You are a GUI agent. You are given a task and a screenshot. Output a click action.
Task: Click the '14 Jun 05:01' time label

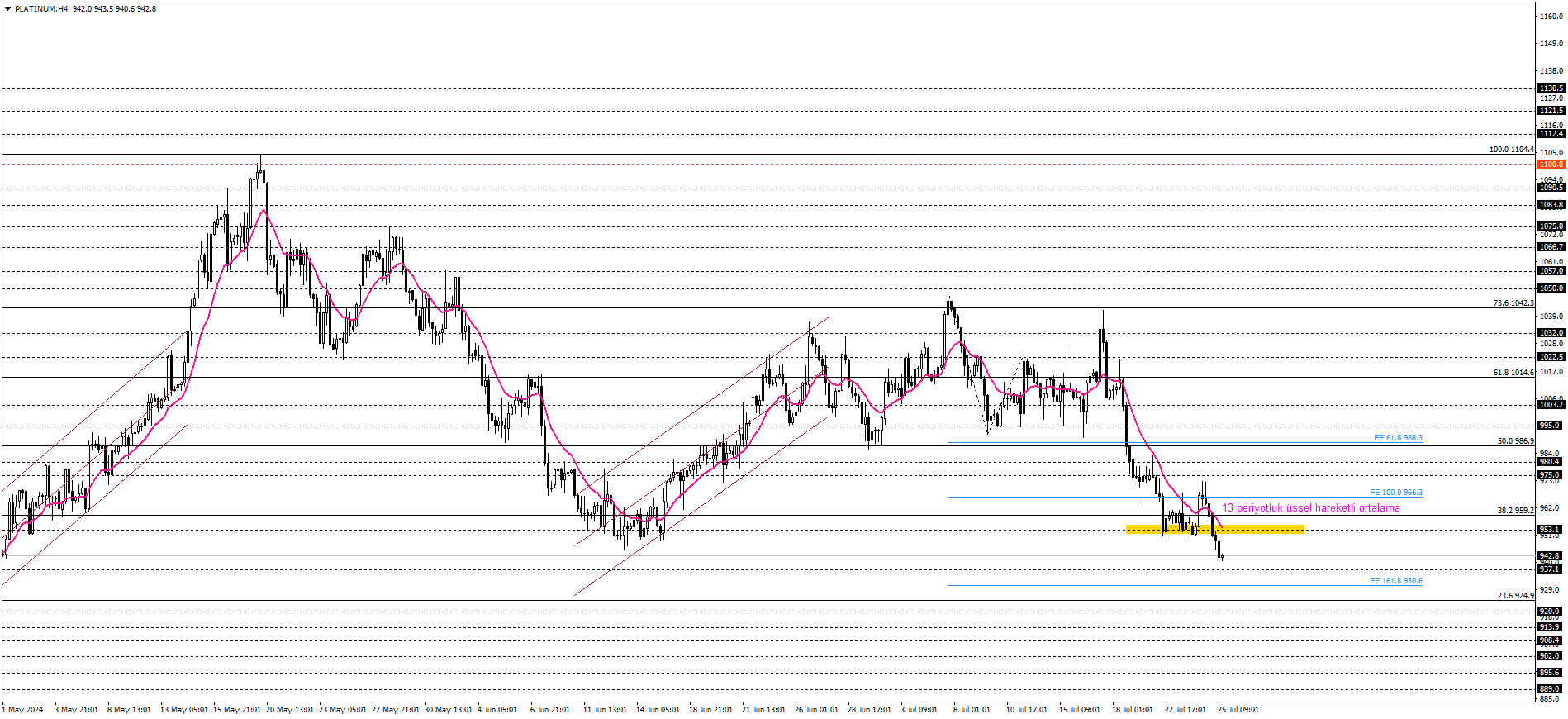pos(658,710)
